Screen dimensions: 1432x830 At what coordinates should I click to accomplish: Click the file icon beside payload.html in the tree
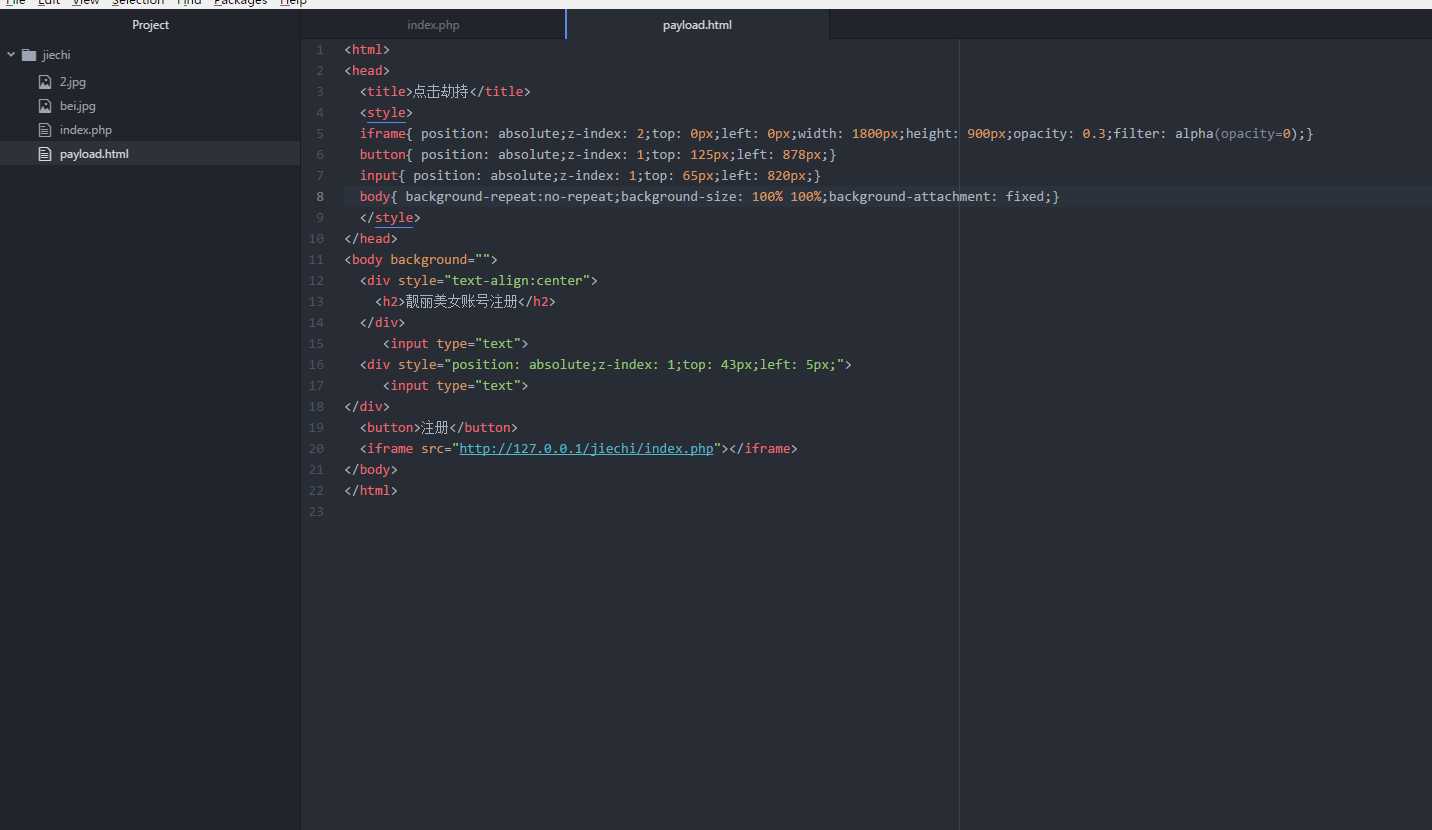[44, 154]
